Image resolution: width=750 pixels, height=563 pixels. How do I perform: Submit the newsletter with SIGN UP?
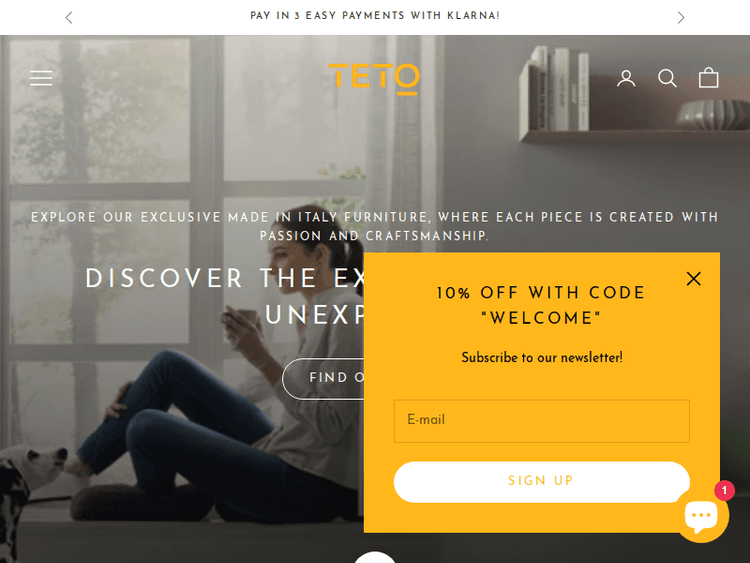point(541,482)
